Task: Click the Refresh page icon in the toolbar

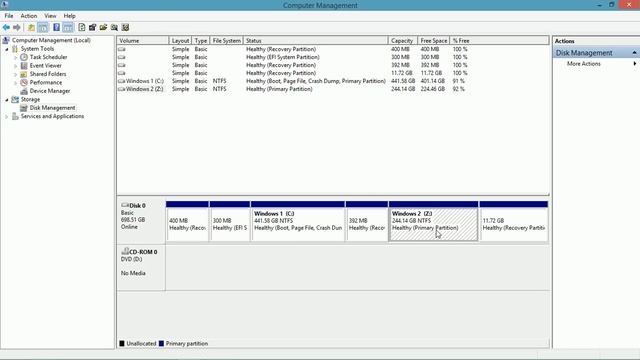Action: [82, 27]
